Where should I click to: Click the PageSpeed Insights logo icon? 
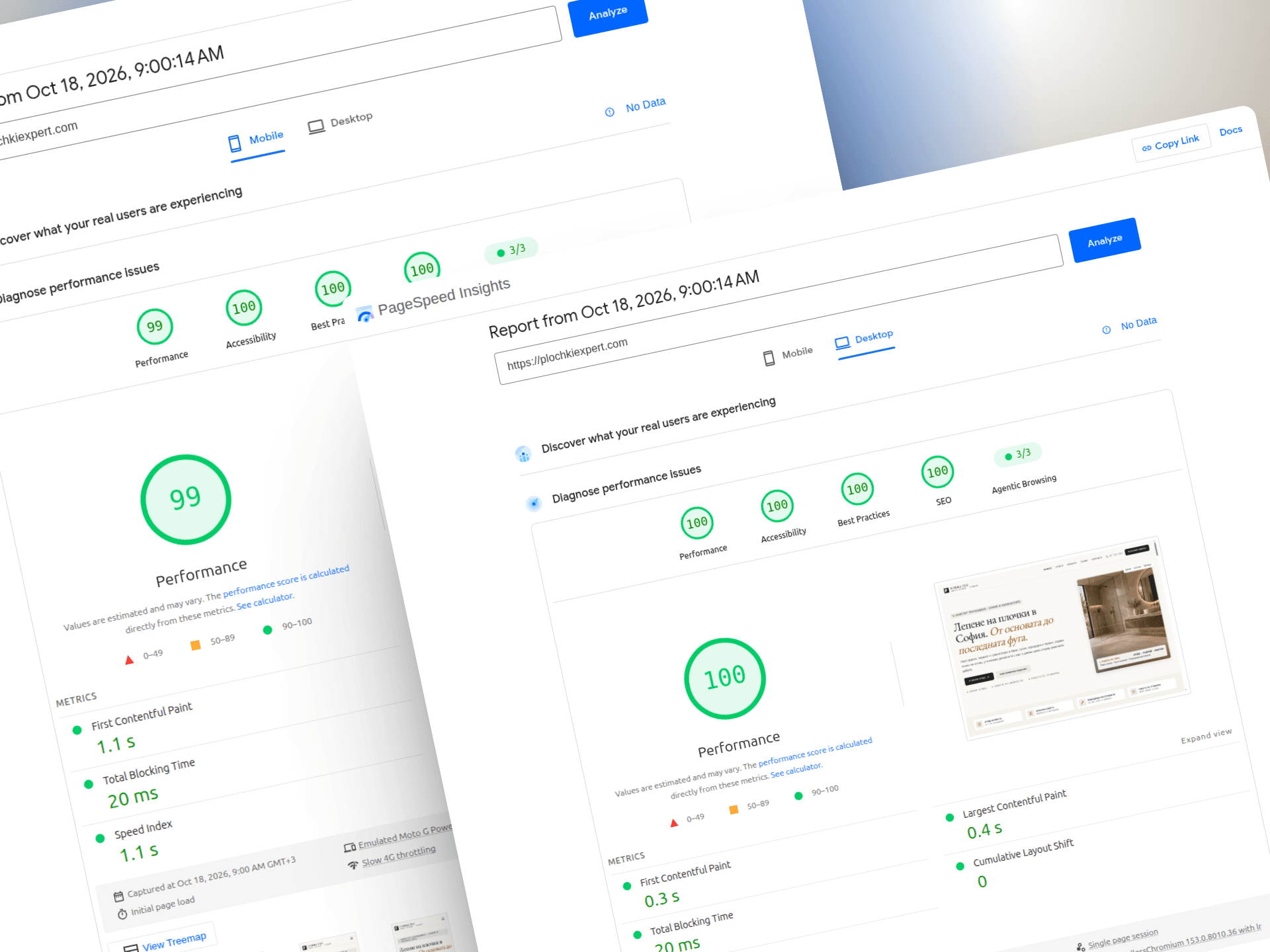pos(365,315)
